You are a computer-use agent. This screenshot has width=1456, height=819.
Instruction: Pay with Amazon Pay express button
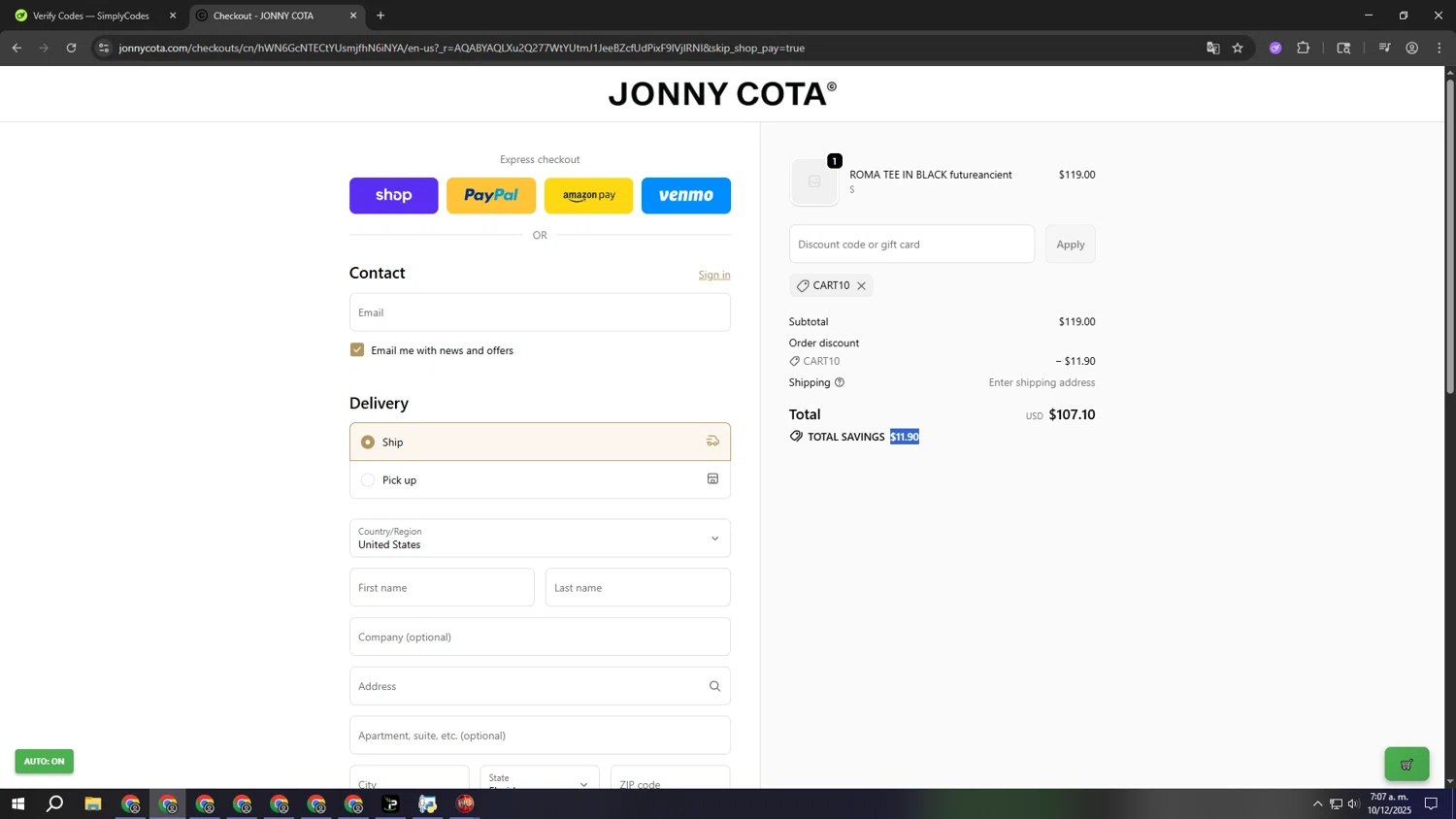(x=588, y=196)
